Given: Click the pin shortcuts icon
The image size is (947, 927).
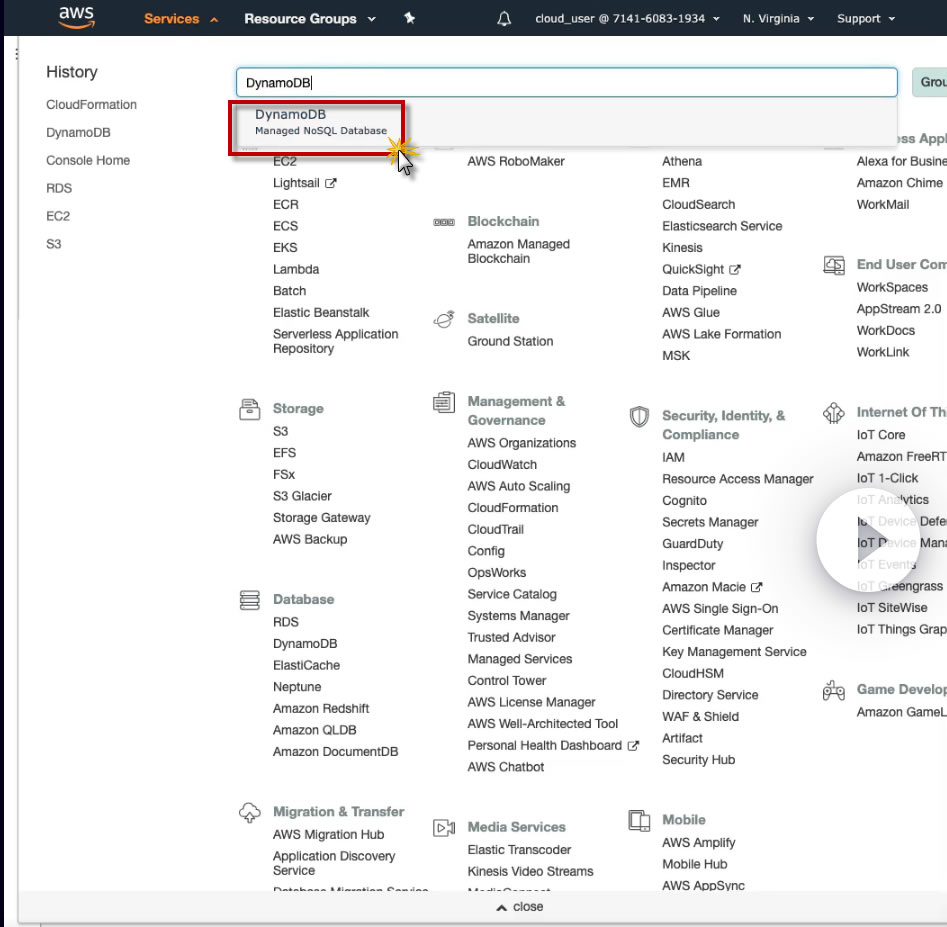Looking at the screenshot, I should 409,18.
